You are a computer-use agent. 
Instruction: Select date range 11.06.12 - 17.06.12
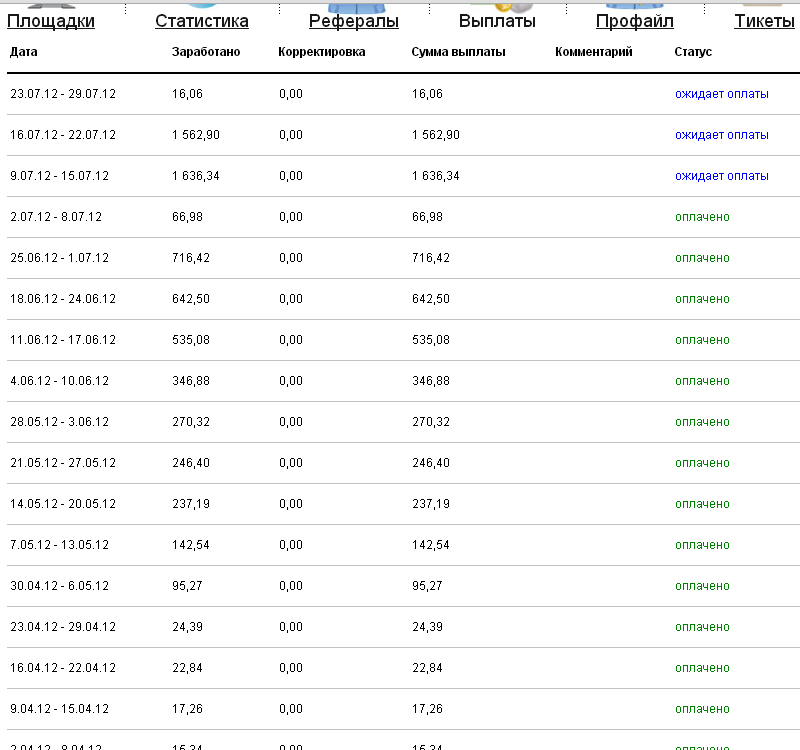pos(63,340)
